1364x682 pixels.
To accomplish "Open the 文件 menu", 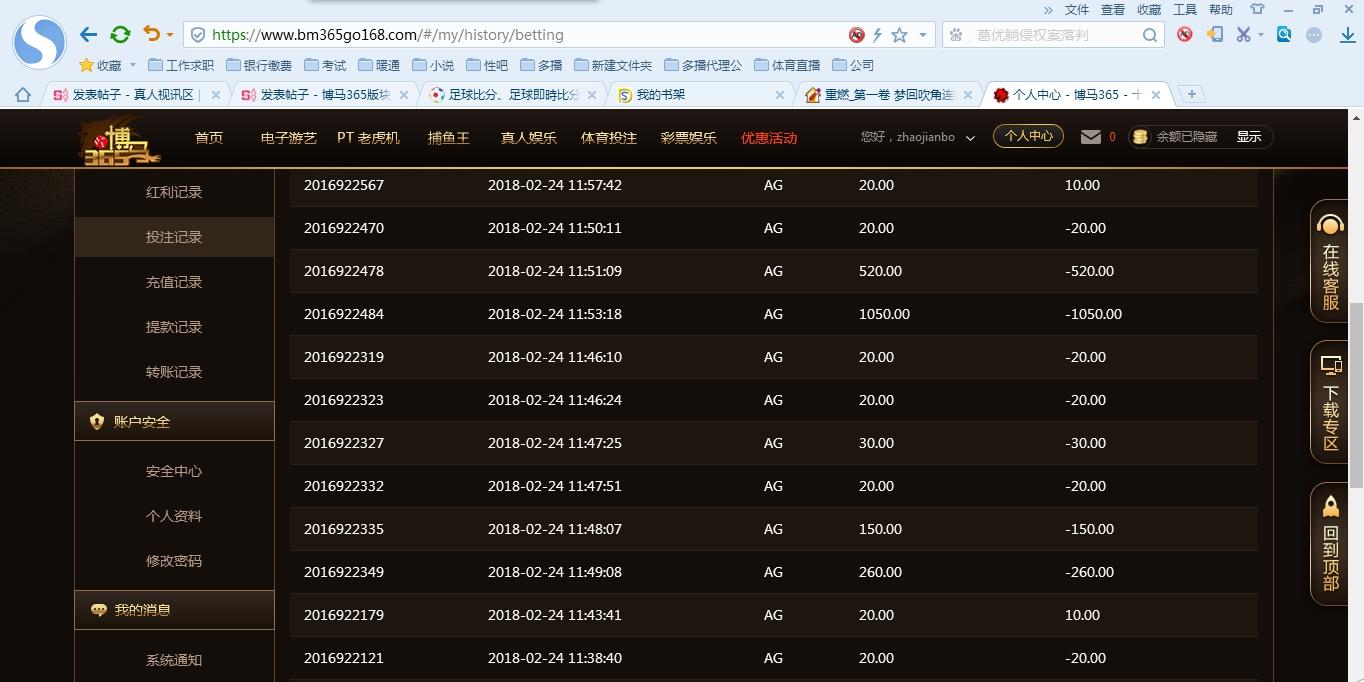I will 1077,9.
